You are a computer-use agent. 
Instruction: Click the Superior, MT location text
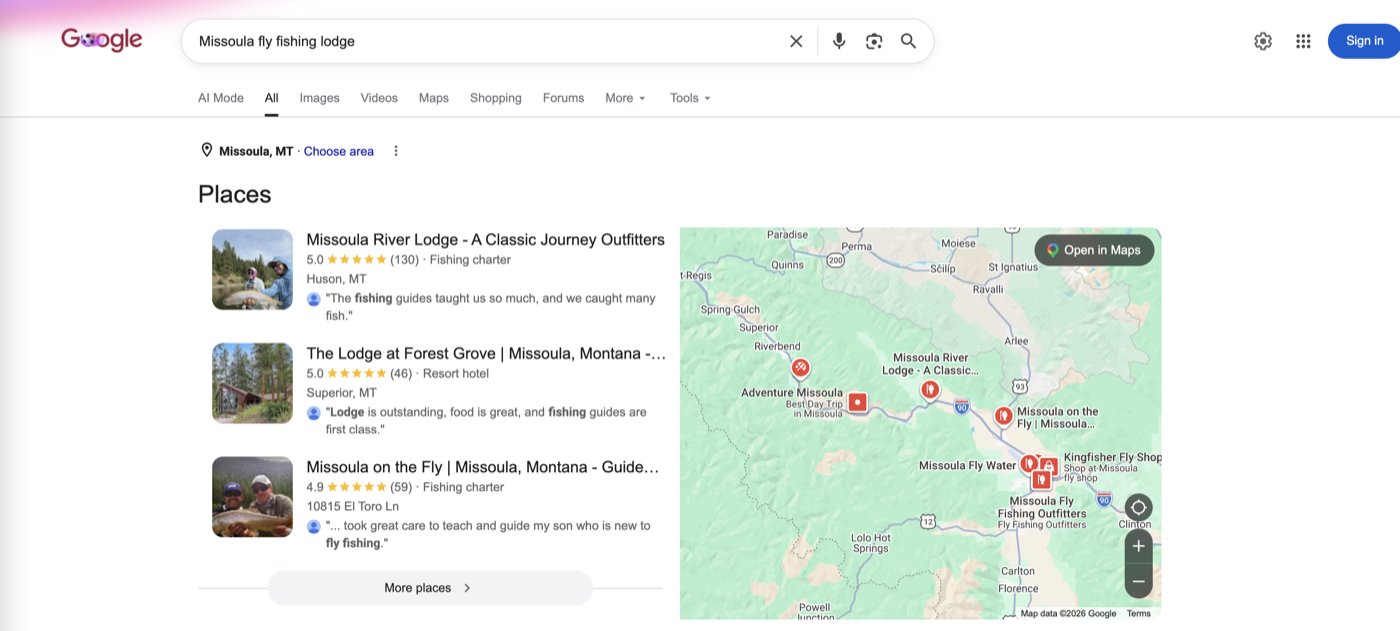(341, 393)
